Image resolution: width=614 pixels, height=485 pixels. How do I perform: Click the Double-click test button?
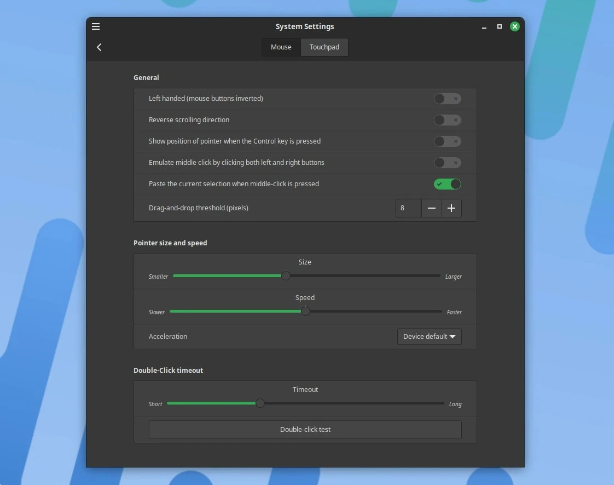(305, 429)
